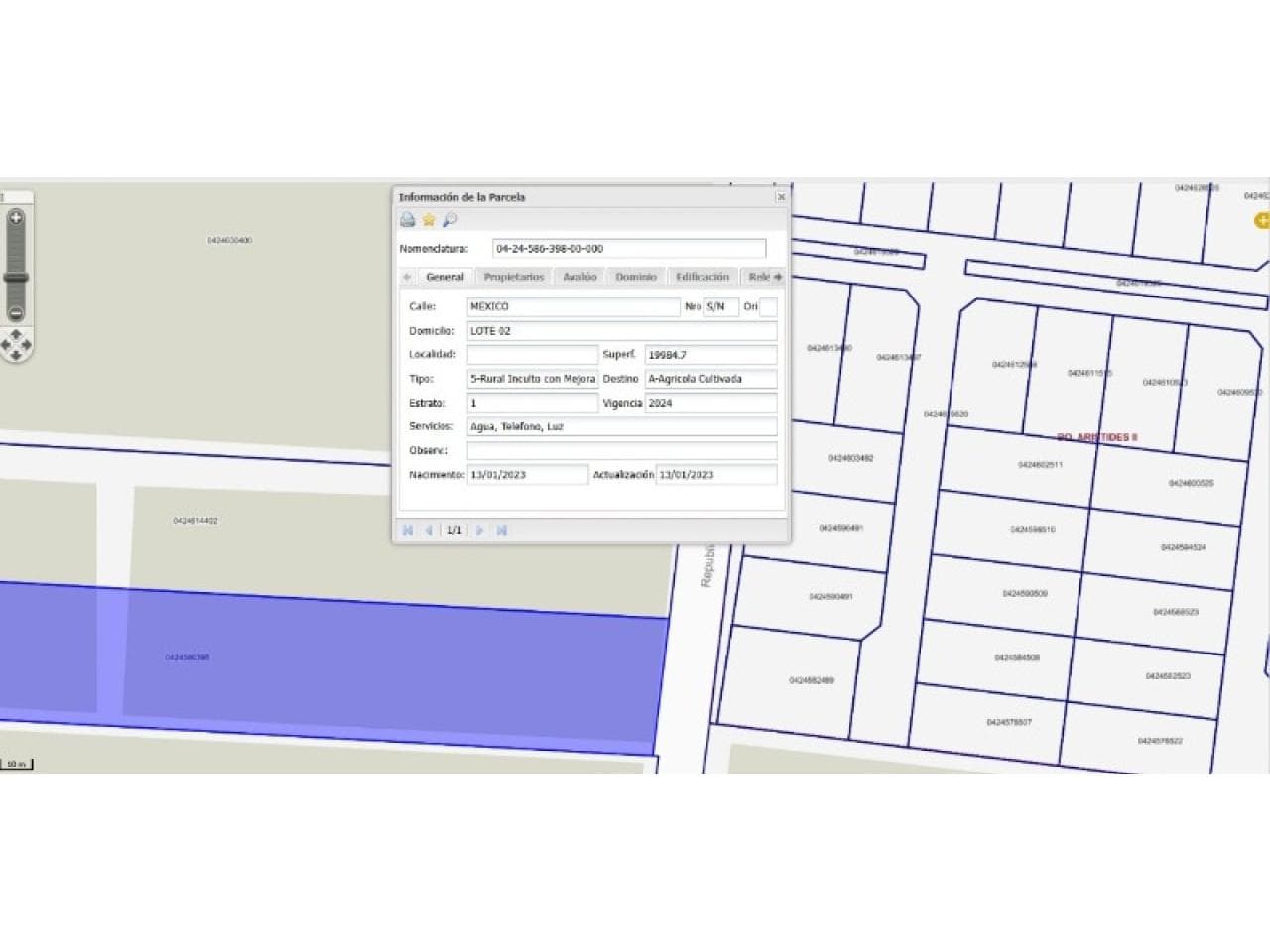Click parcel label 0424582523 on map
Image resolution: width=1270 pixels, height=952 pixels.
[1168, 677]
